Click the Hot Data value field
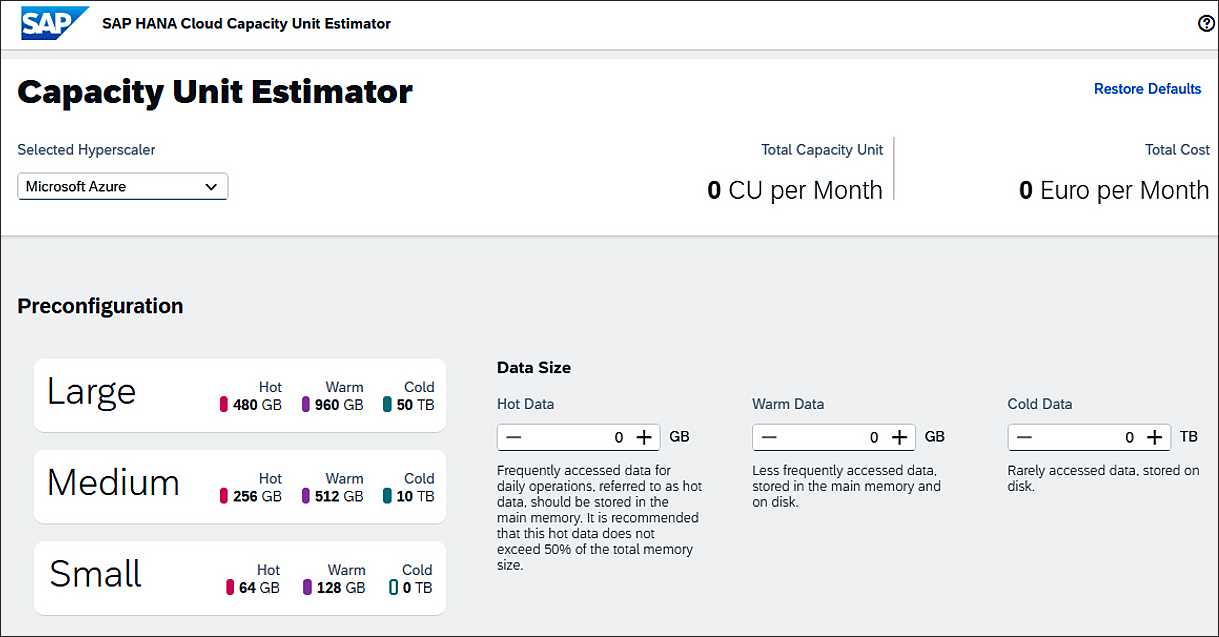Viewport: 1219px width, 637px height. point(579,437)
